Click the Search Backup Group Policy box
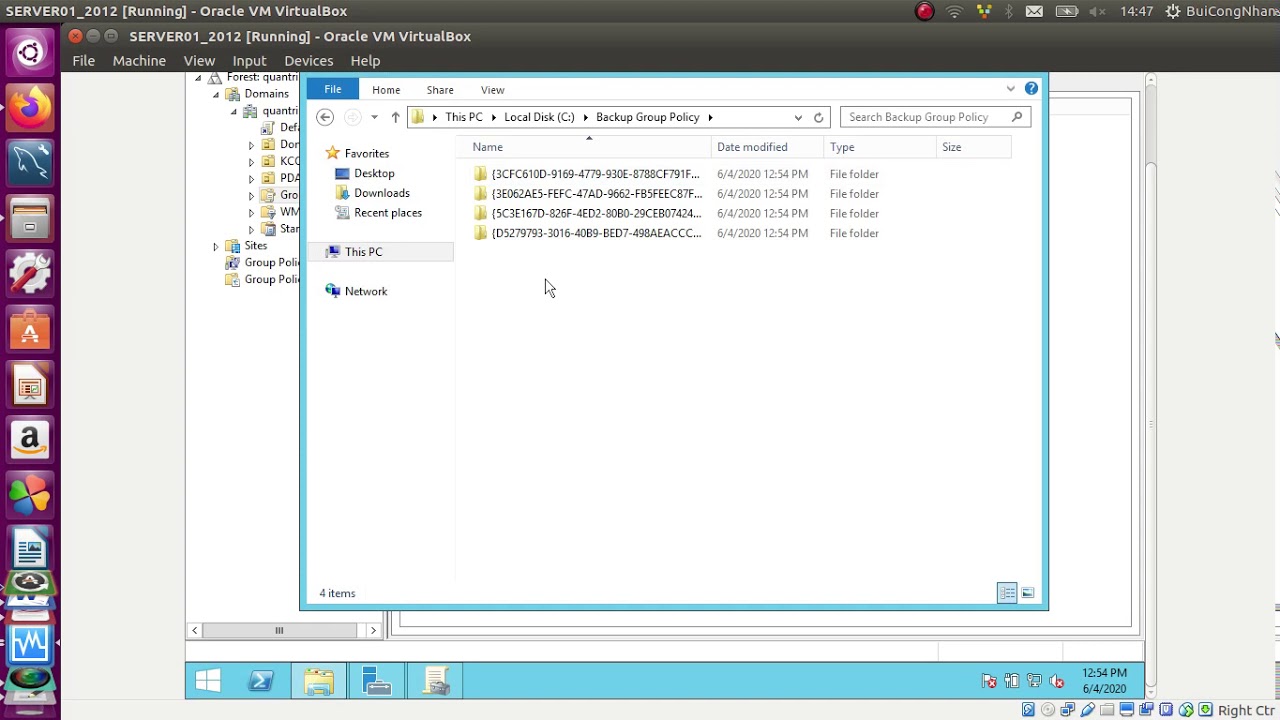Image resolution: width=1280 pixels, height=720 pixels. (935, 117)
